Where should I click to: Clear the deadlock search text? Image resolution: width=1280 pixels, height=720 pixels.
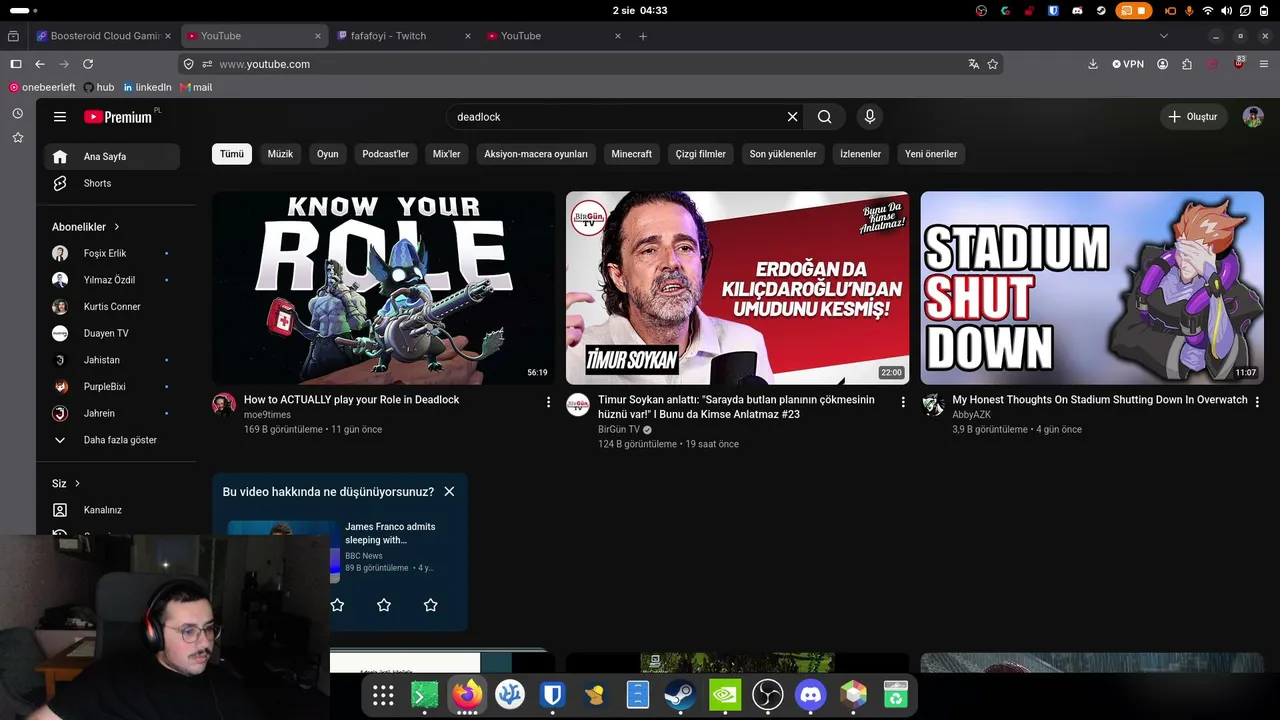coord(792,117)
